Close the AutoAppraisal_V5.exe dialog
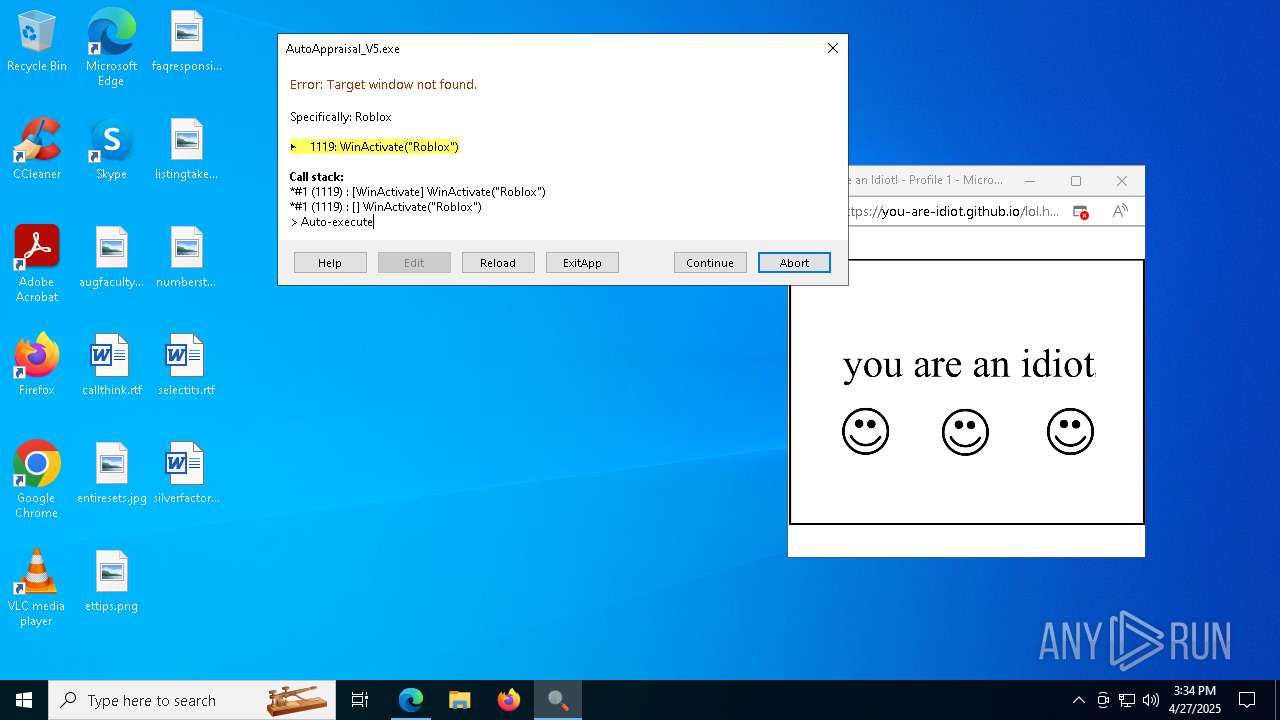The height and width of the screenshot is (720, 1280). 832,48
